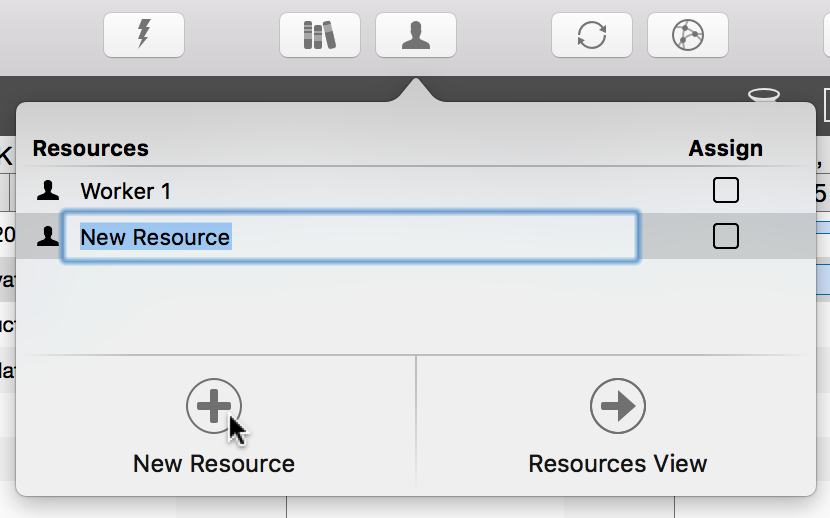The image size is (830, 518).
Task: Click the white oval icon in dark bar
Action: (764, 94)
